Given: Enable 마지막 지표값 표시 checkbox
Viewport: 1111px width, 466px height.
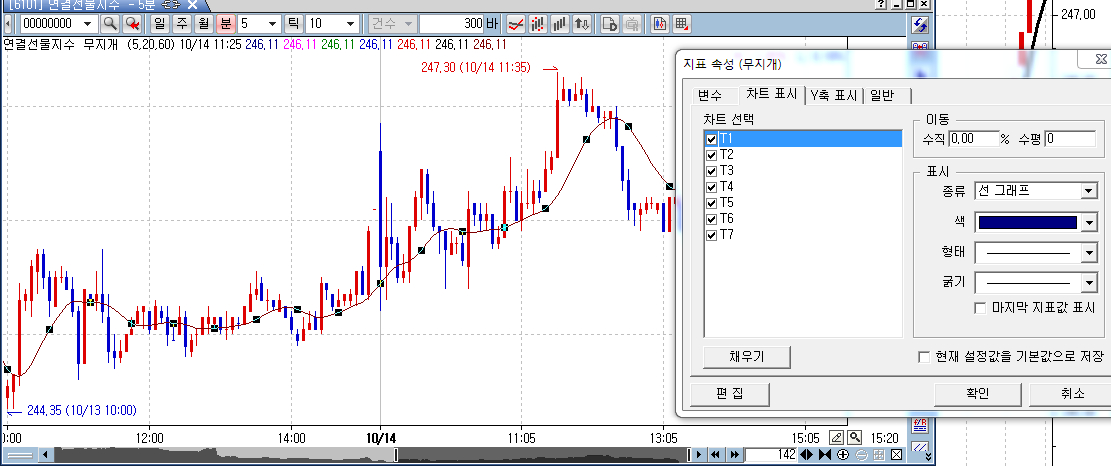Looking at the screenshot, I should [x=981, y=308].
